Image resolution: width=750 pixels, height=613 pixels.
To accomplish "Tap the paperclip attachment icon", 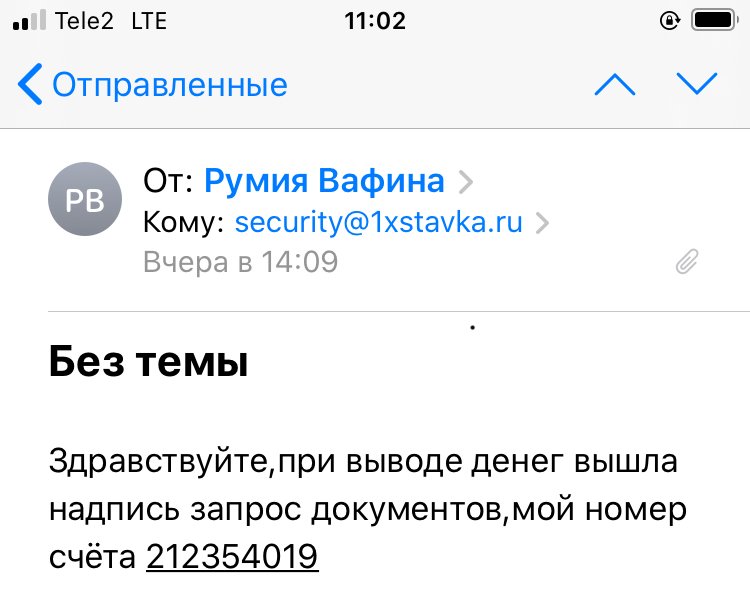I will (x=687, y=262).
